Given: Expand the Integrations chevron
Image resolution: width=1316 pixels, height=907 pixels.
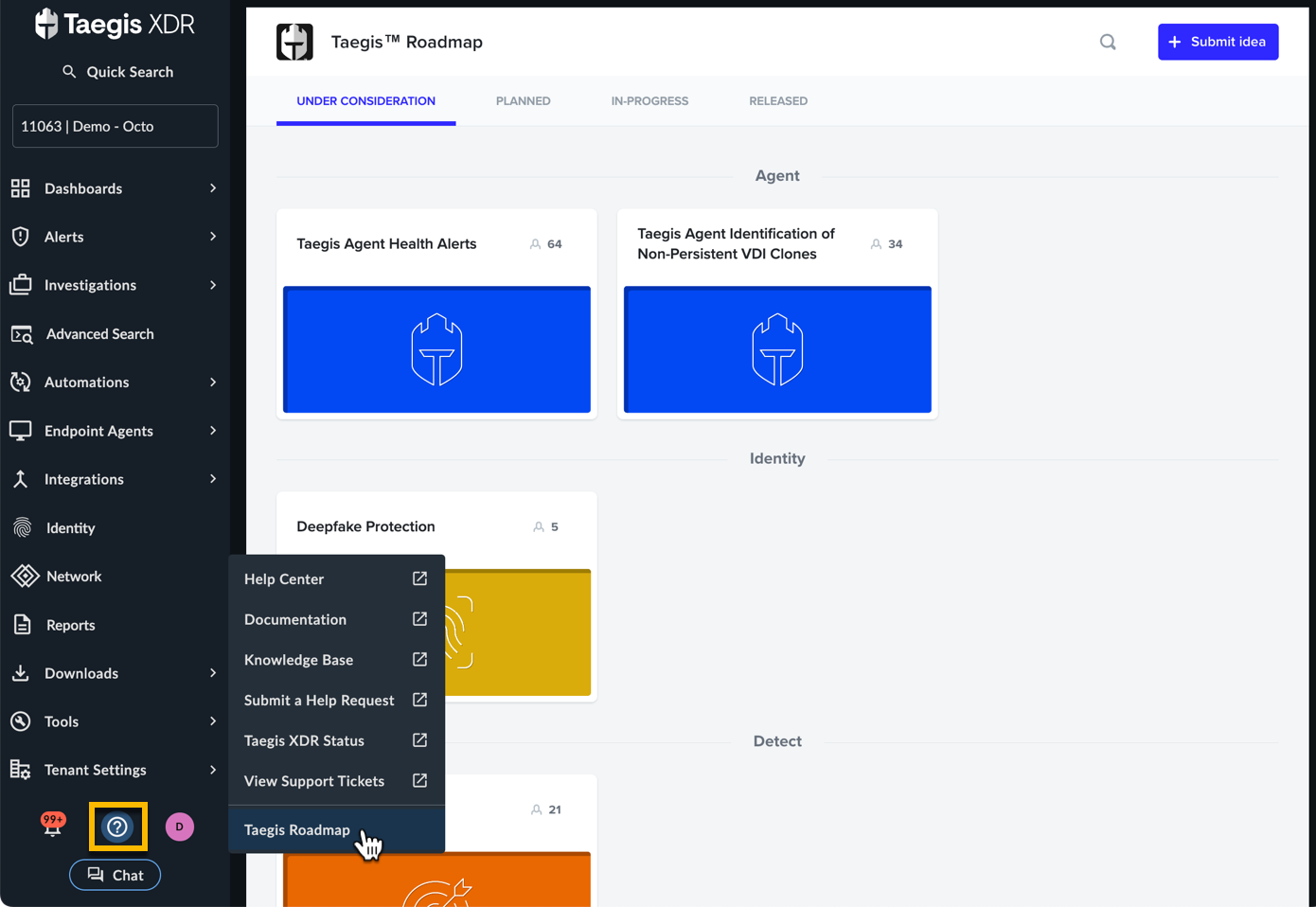Looking at the screenshot, I should coord(213,479).
